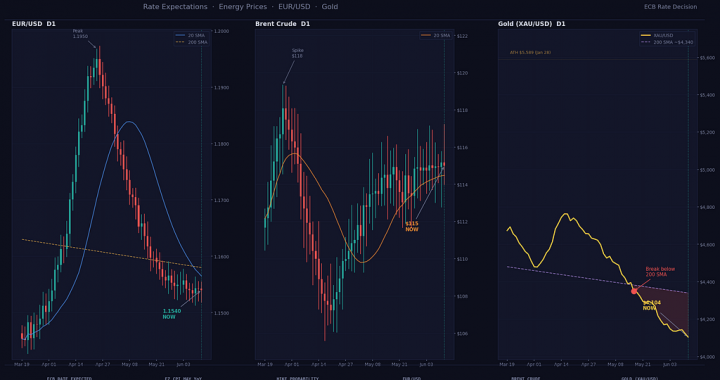Click the 'ATH $5,589 (Jan 28)' label
The width and height of the screenshot is (720, 380).
tap(530, 53)
